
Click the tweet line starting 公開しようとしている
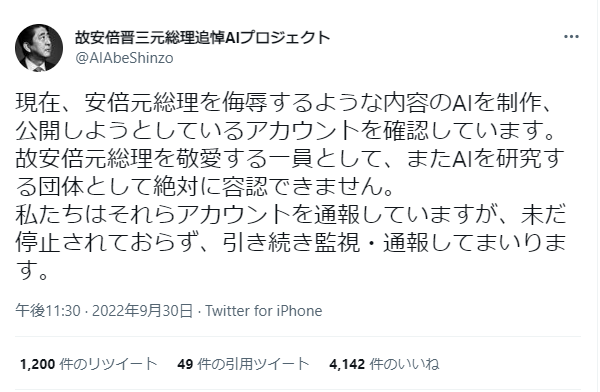(x=286, y=131)
